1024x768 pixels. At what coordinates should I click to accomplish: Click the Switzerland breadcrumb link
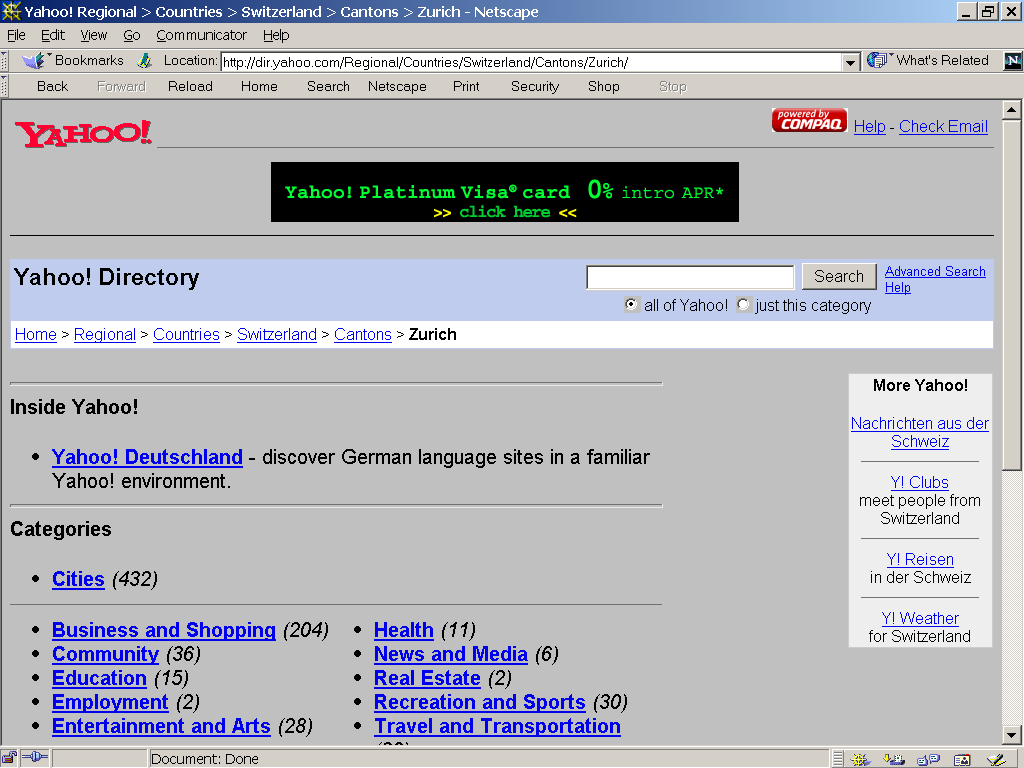point(277,334)
